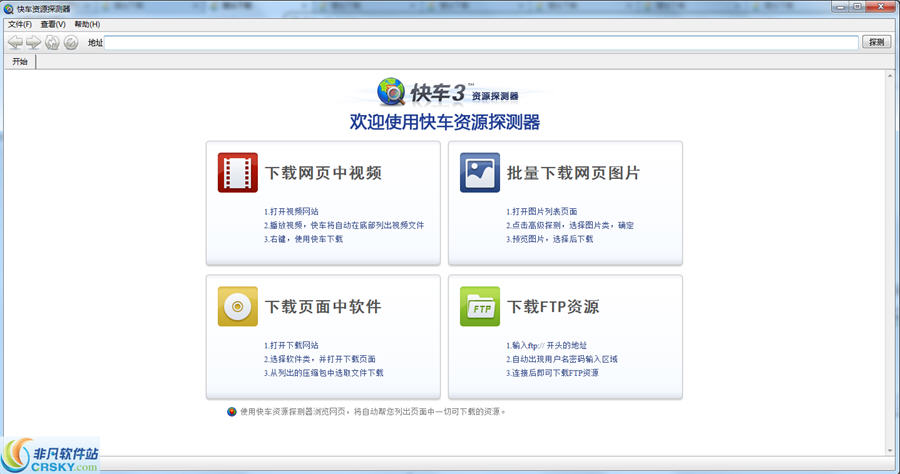Click the Back navigation arrow
This screenshot has width=900, height=474.
click(x=15, y=42)
